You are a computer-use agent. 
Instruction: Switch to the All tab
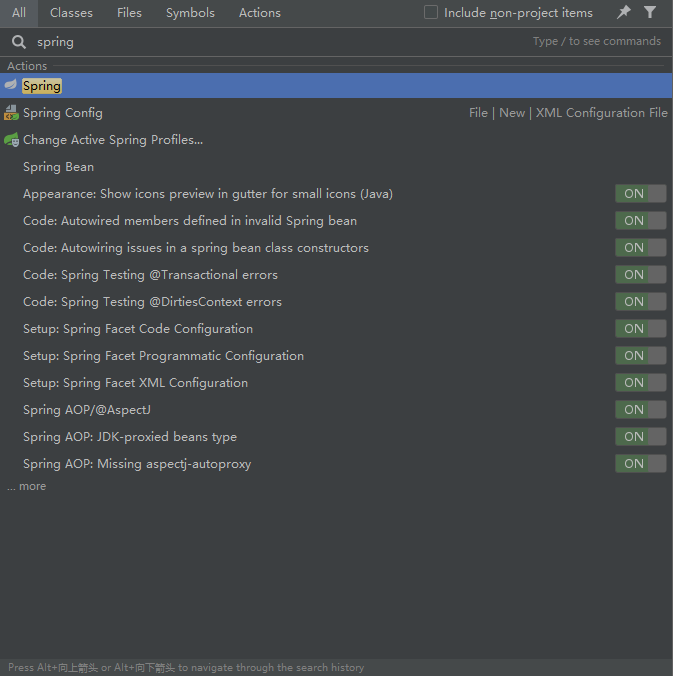[x=19, y=13]
